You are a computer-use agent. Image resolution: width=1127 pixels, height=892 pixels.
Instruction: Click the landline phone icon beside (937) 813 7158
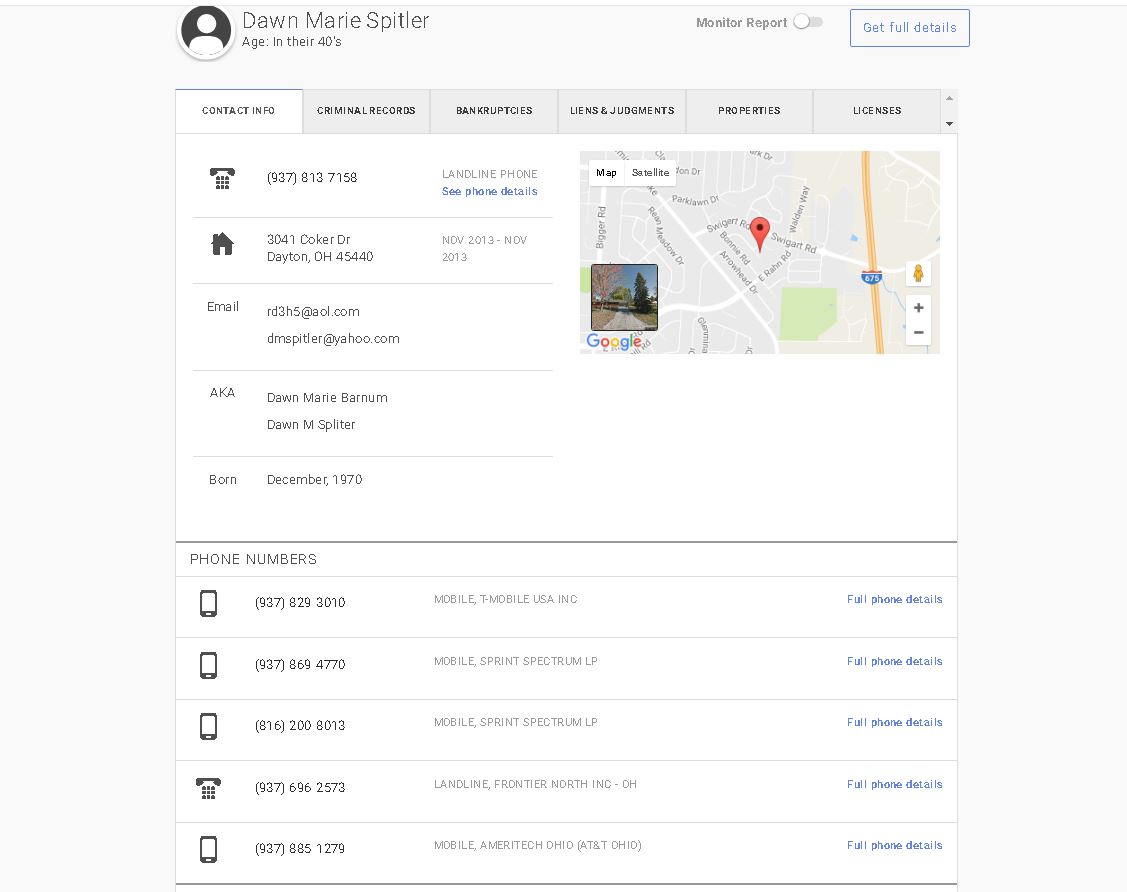coord(222,178)
